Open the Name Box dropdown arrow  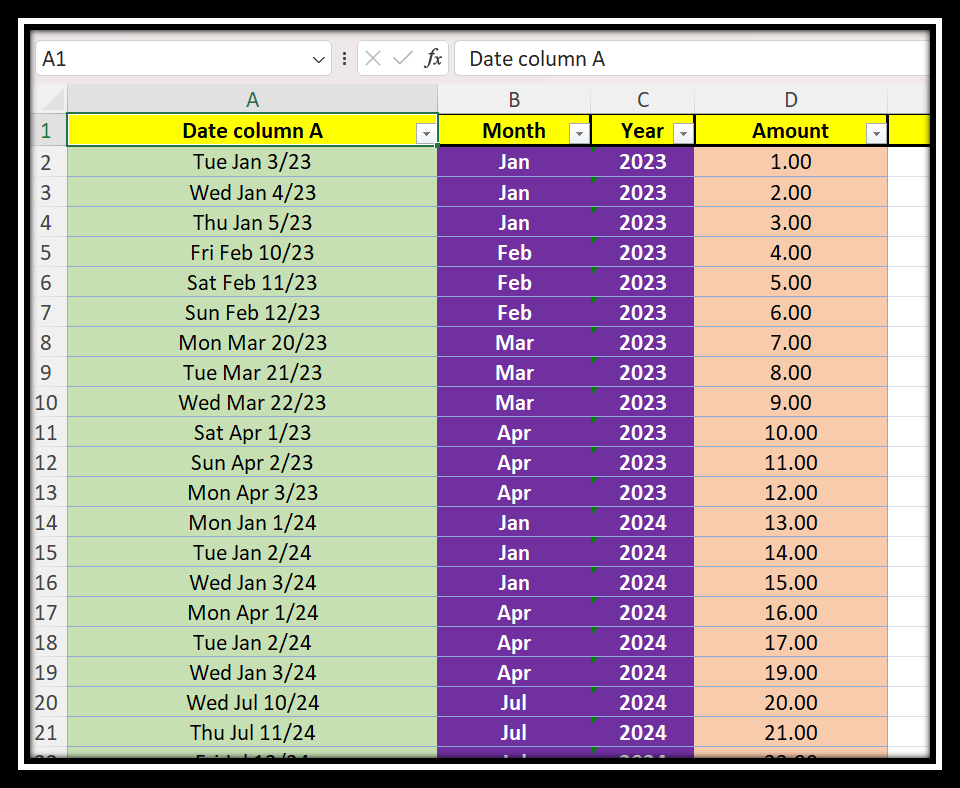(318, 59)
